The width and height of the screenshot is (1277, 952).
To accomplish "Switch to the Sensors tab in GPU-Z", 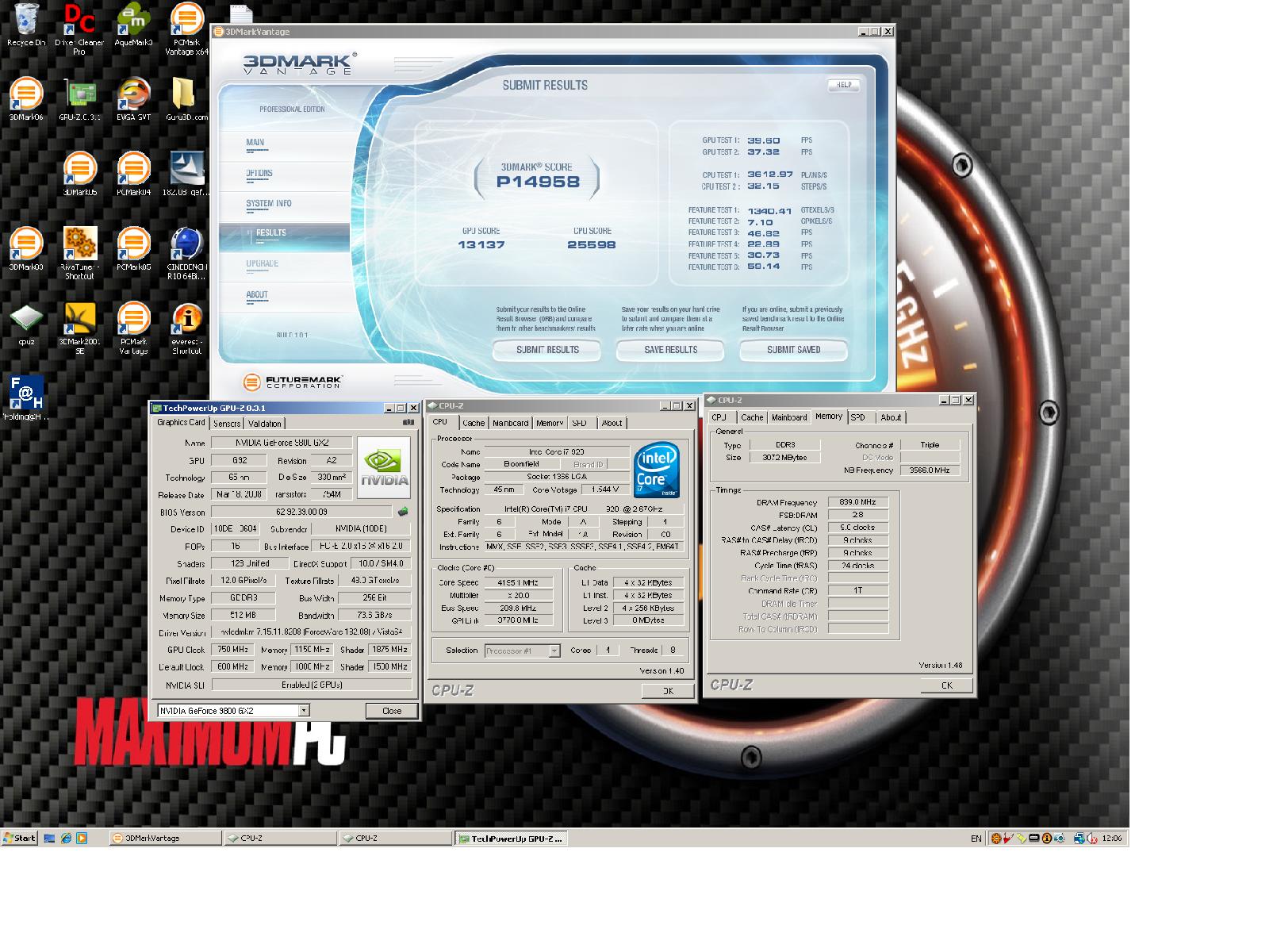I will (227, 424).
